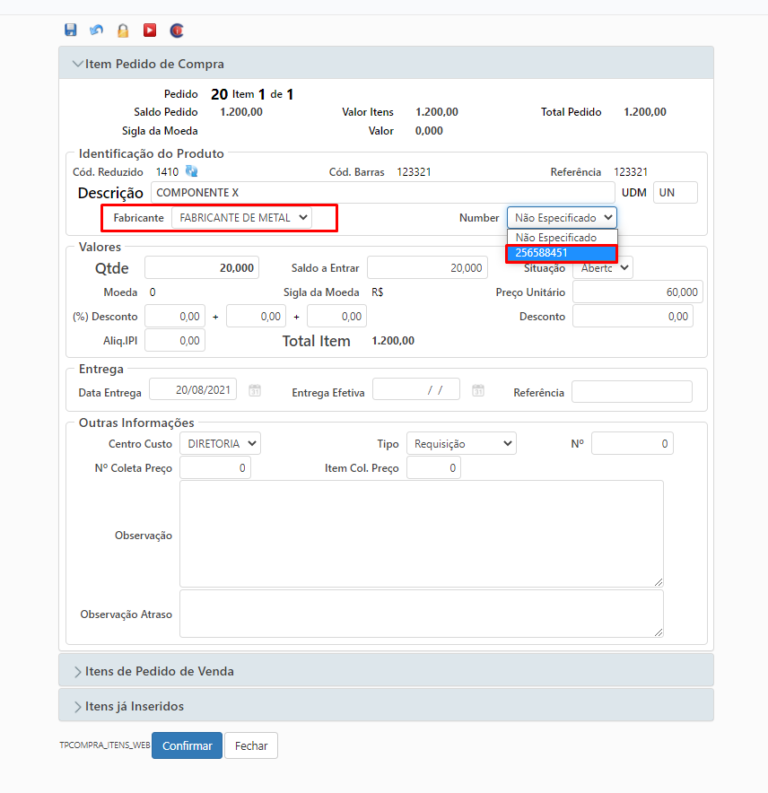This screenshot has width=768, height=793.
Task: Click the icon beside Cód. Reduzido 1410
Action: 192,172
